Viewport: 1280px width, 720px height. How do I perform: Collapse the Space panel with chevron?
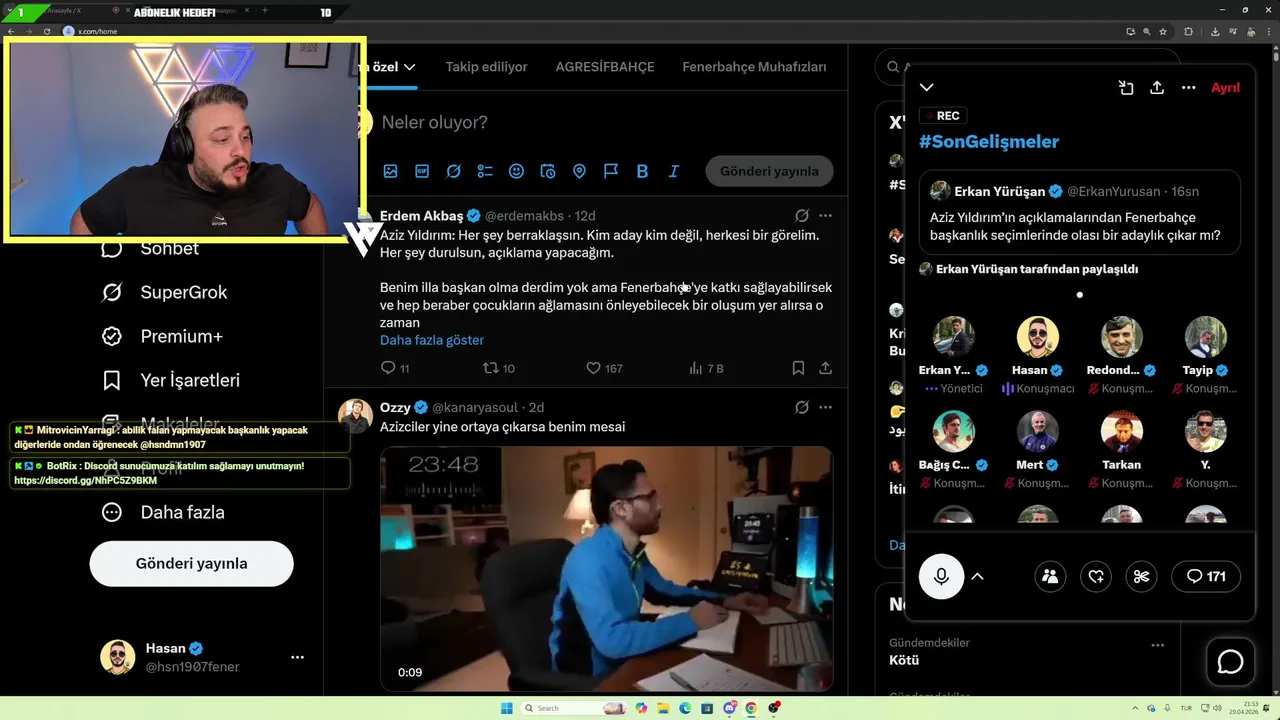click(x=927, y=88)
